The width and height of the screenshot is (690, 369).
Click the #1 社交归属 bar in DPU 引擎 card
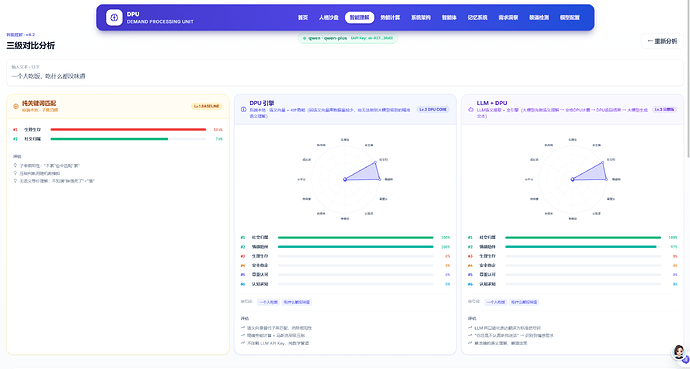pos(356,237)
